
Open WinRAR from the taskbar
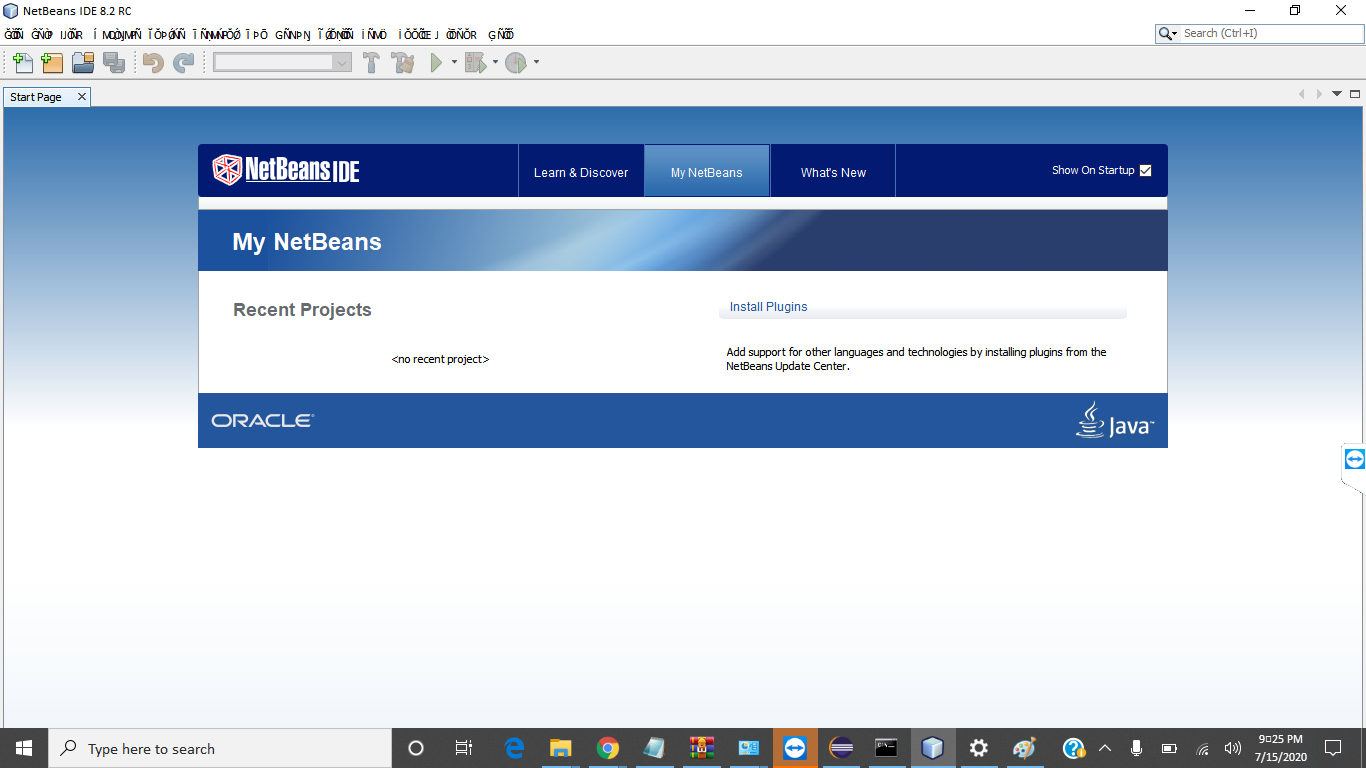pos(701,748)
